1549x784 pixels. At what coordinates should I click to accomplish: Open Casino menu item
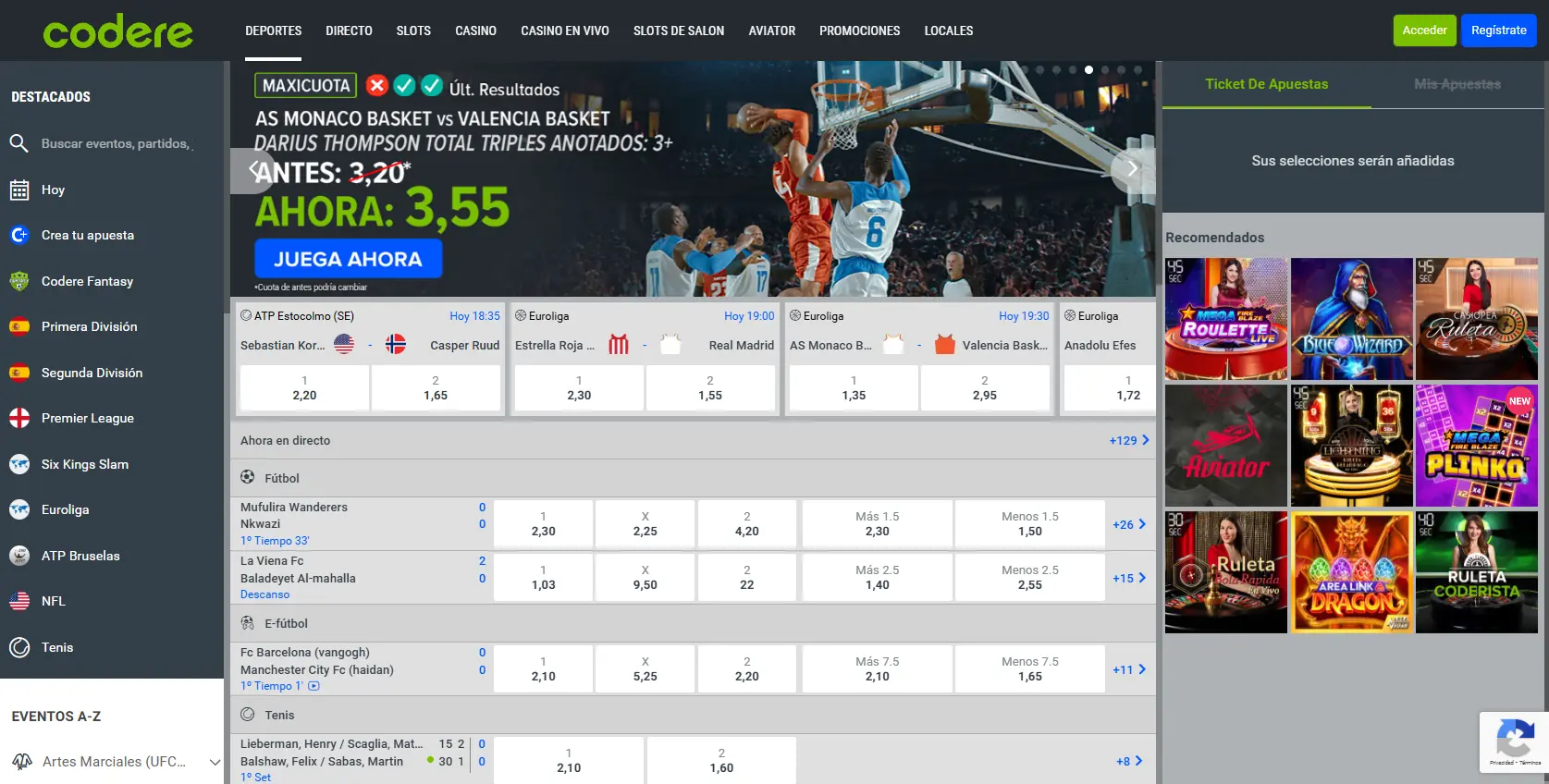[x=475, y=31]
